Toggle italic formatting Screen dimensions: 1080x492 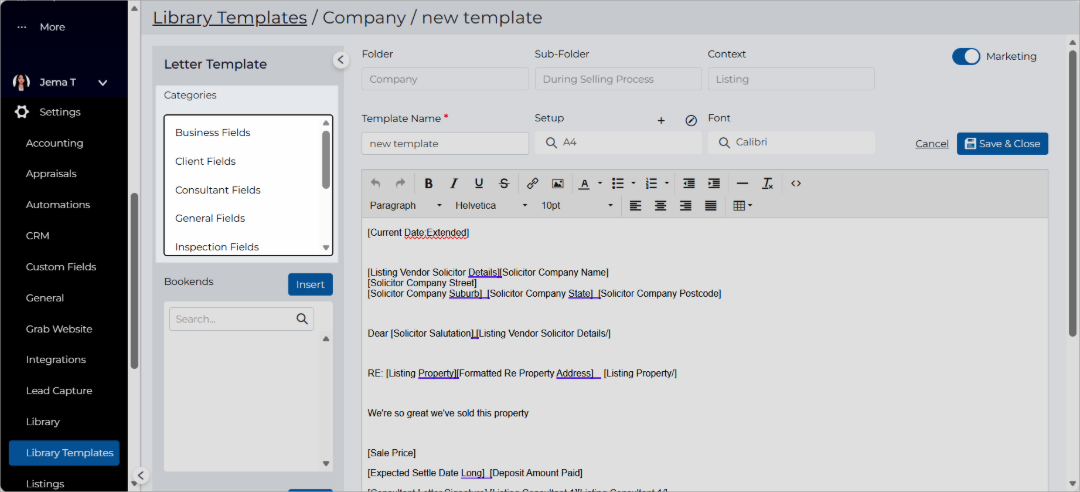tap(453, 183)
